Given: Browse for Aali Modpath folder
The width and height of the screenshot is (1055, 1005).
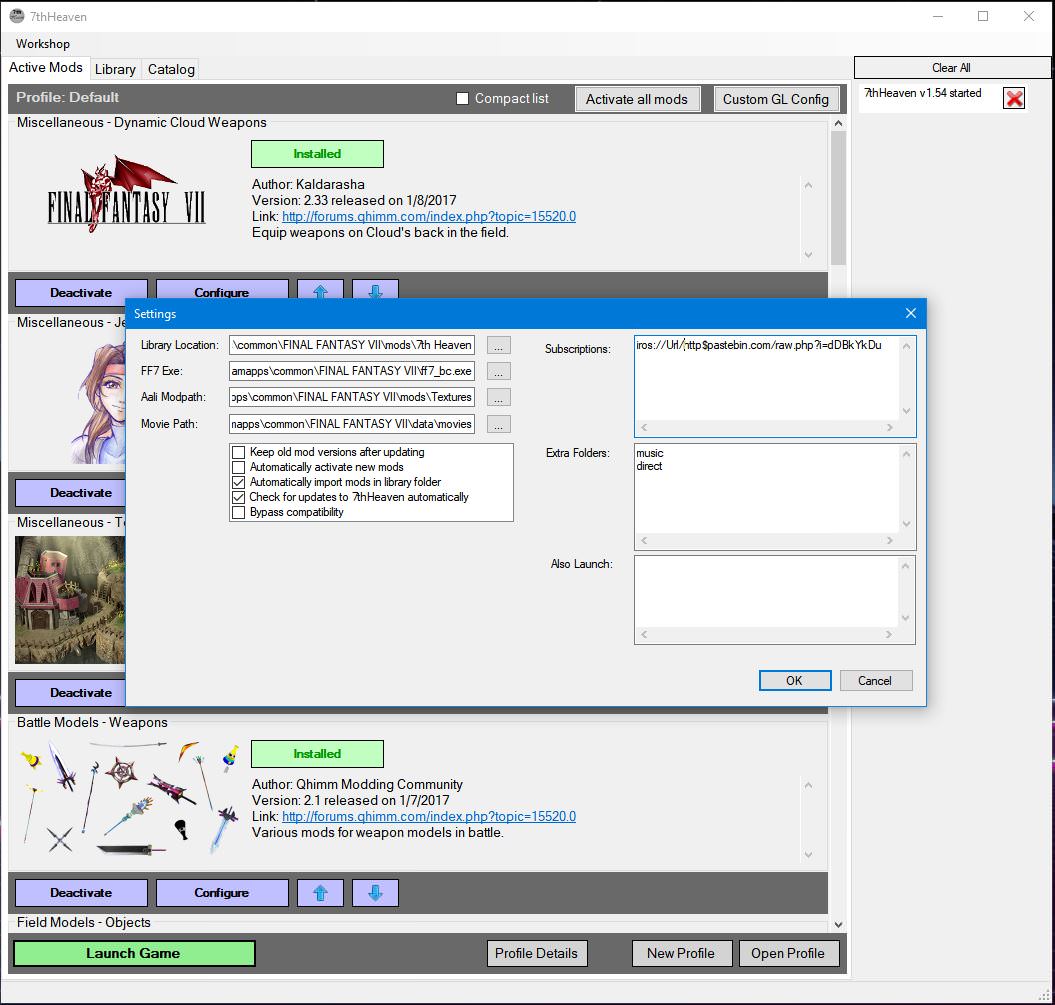Looking at the screenshot, I should [499, 398].
